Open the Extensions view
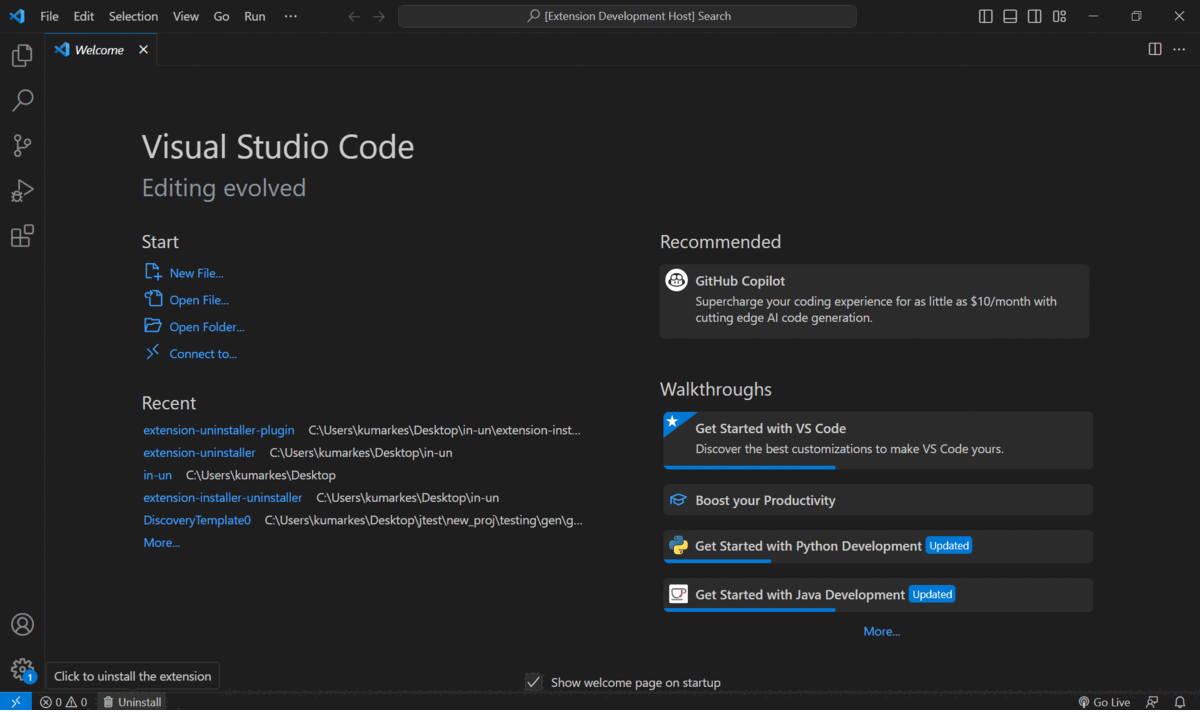 pos(22,236)
